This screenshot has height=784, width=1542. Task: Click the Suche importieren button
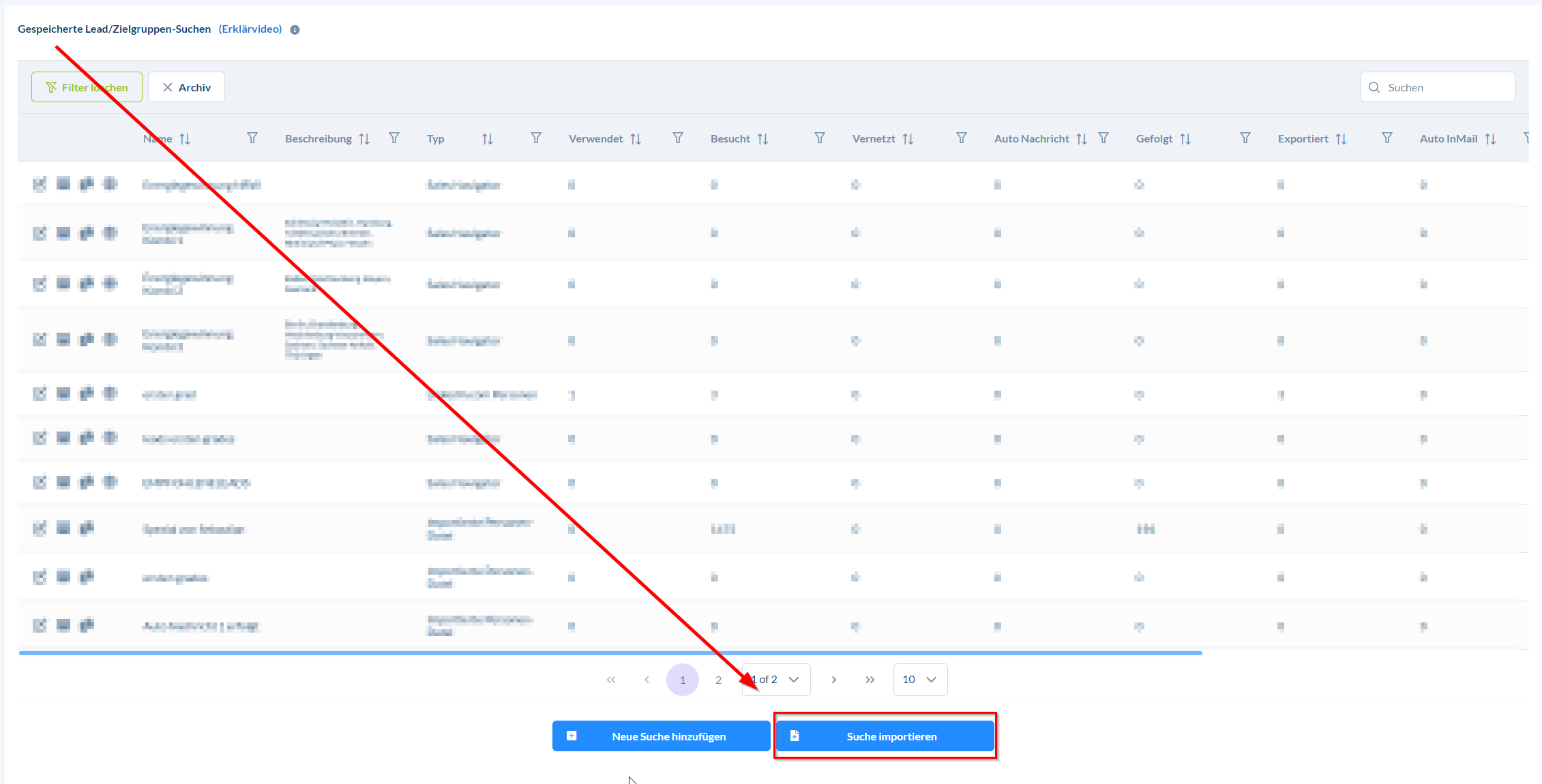(x=885, y=736)
